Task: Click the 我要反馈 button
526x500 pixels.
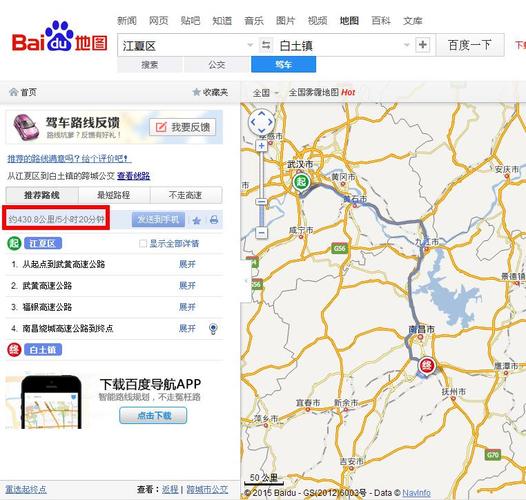Action: (182, 127)
